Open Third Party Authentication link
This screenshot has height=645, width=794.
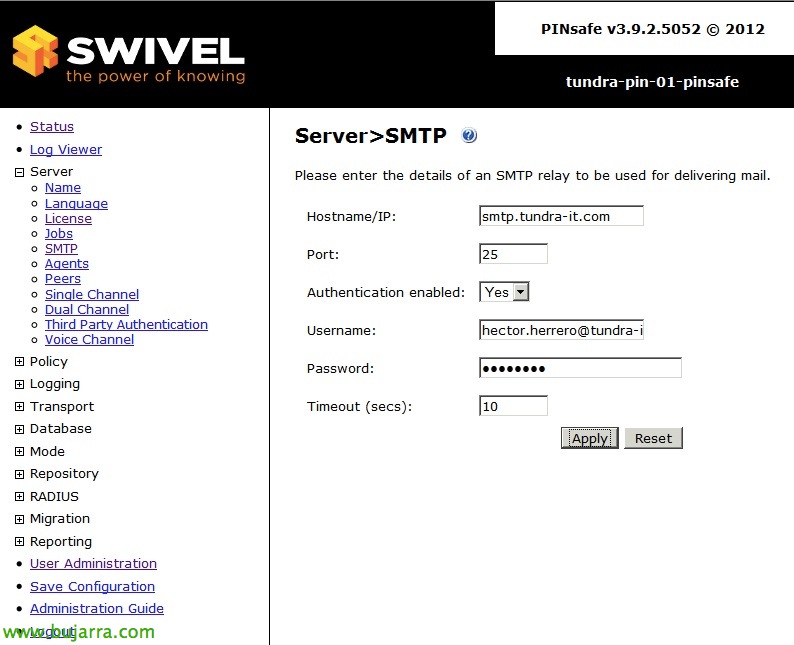tap(127, 325)
